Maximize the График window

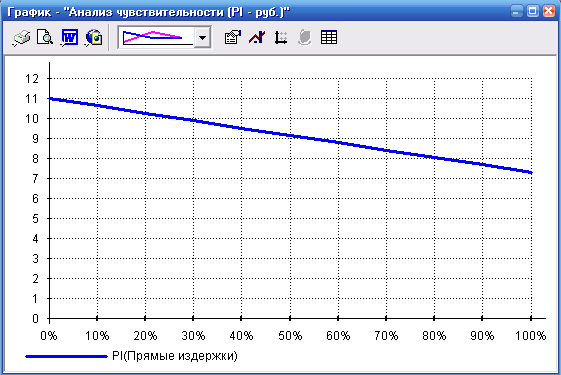(532, 11)
